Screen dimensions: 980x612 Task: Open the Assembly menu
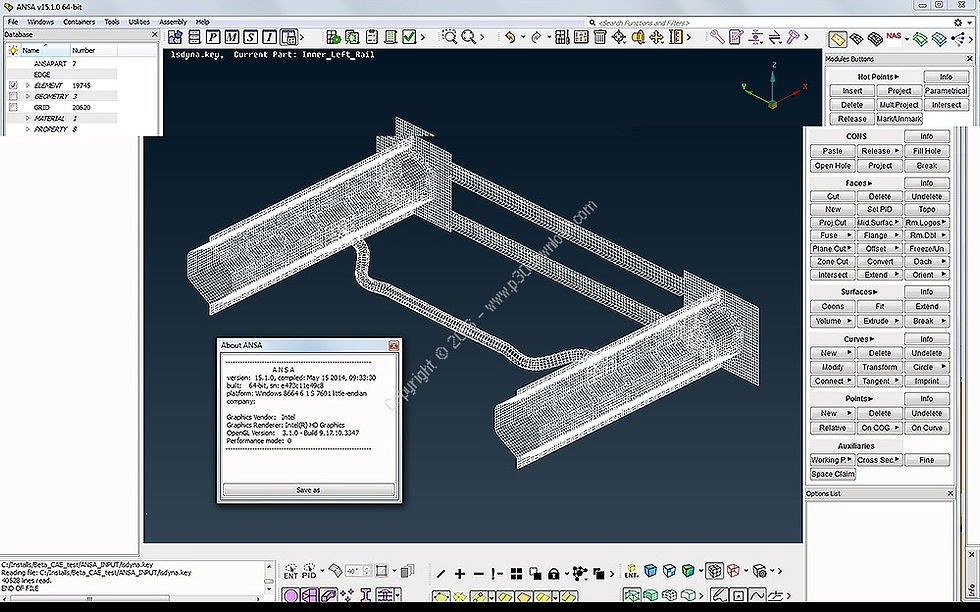coord(173,22)
